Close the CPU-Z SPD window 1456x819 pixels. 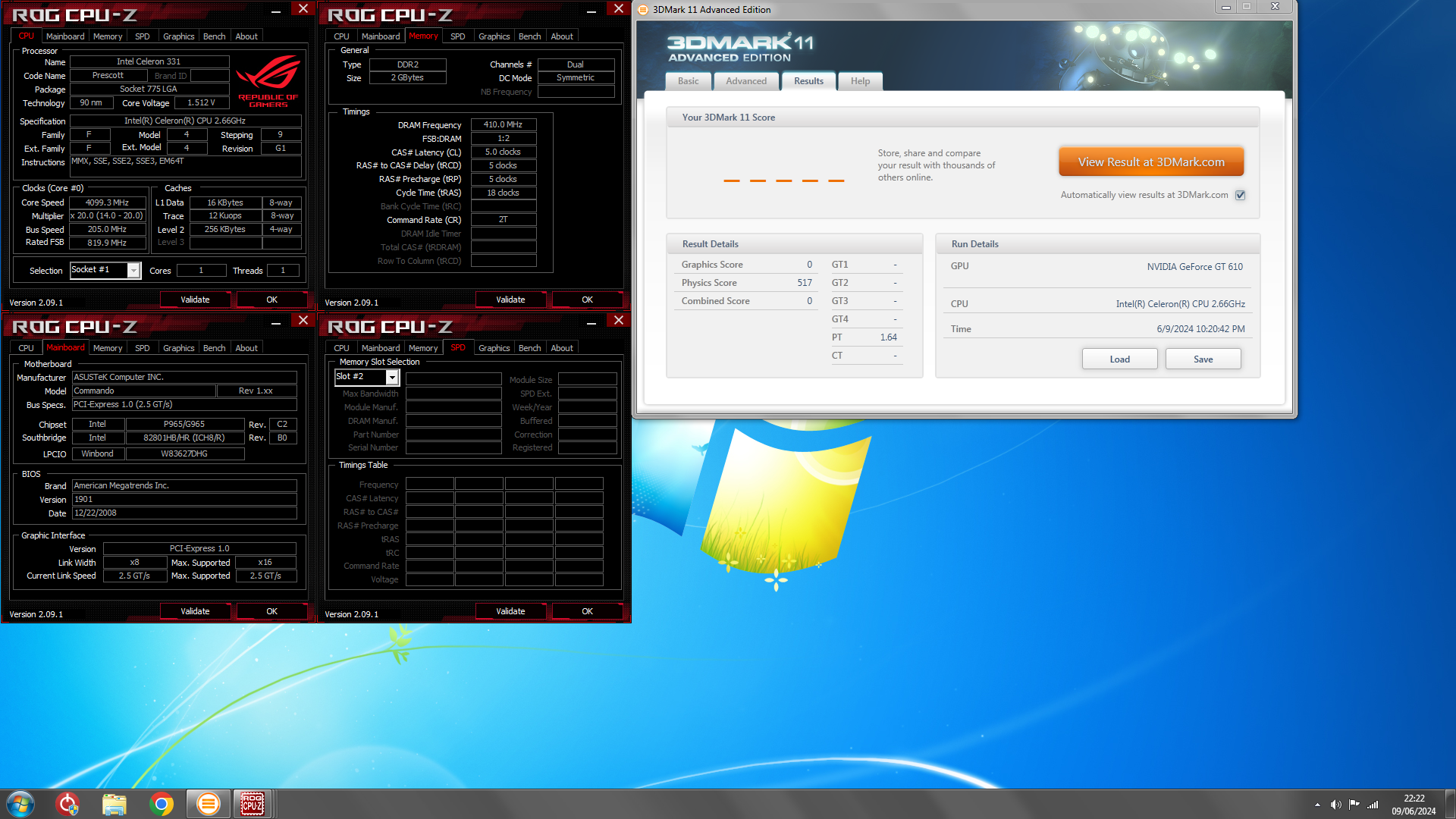click(x=619, y=320)
